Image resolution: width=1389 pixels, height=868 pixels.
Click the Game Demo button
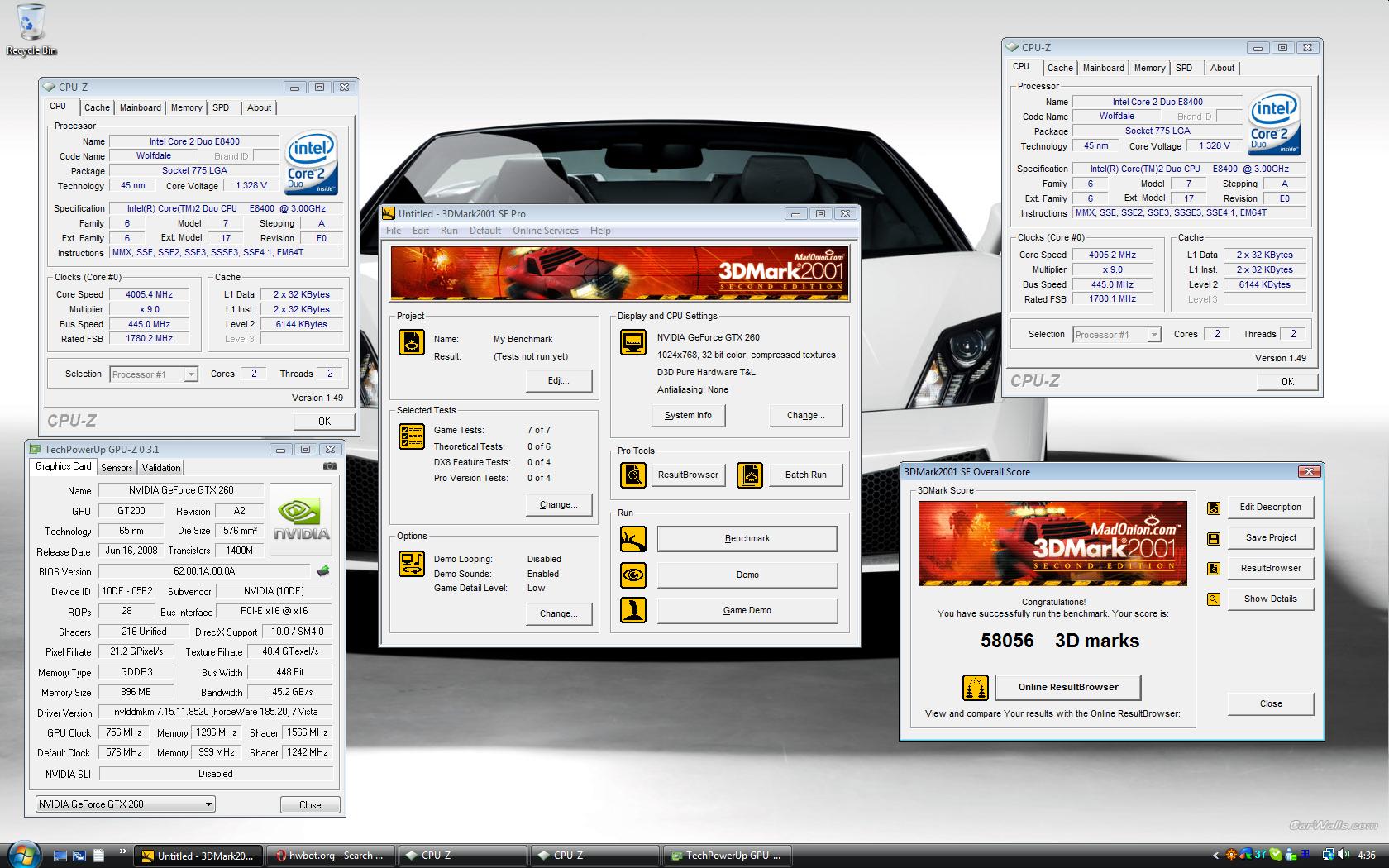[747, 610]
